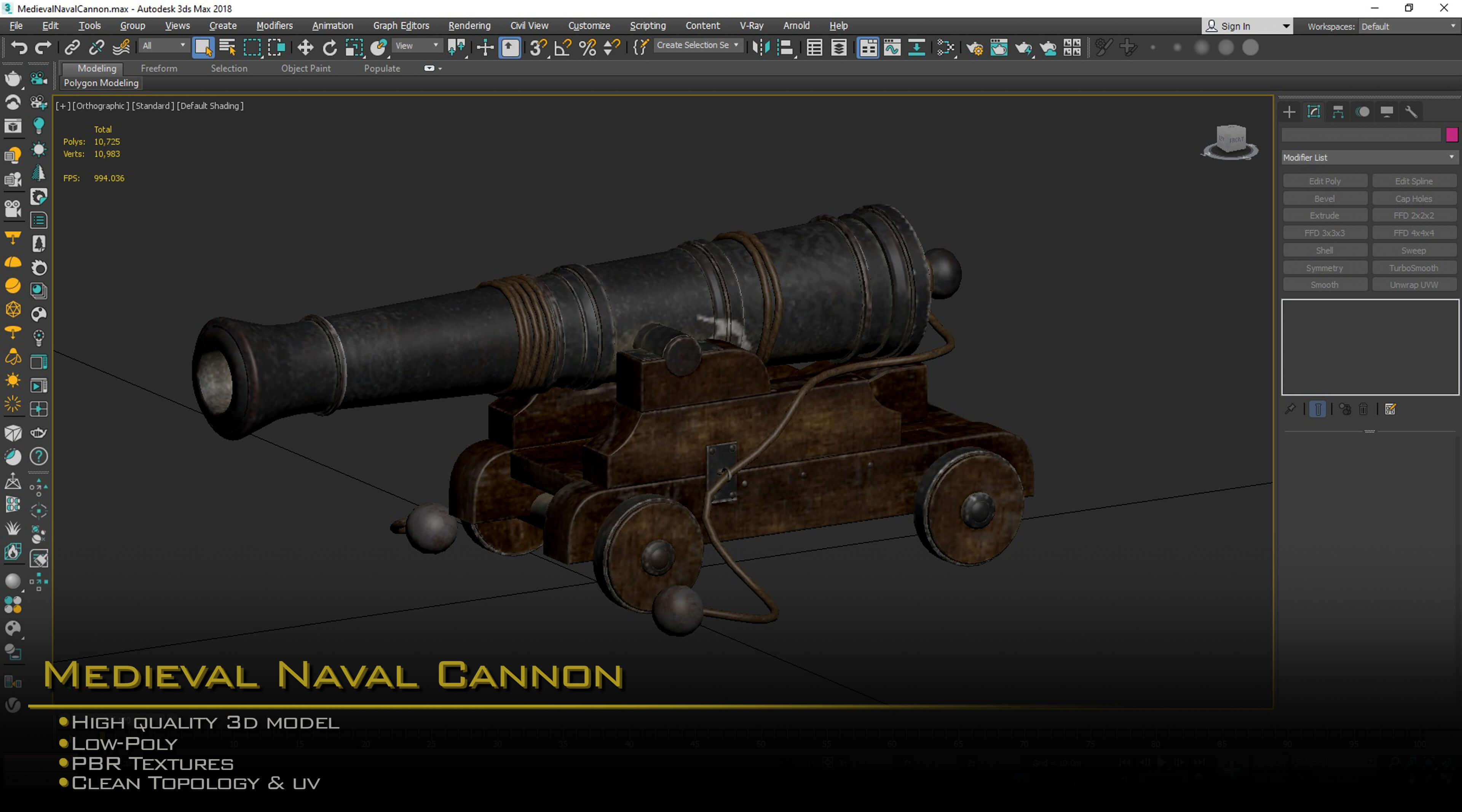Viewport: 1462px width, 812px height.
Task: Open the Configure Modifier Sets icon
Action: coord(1390,409)
